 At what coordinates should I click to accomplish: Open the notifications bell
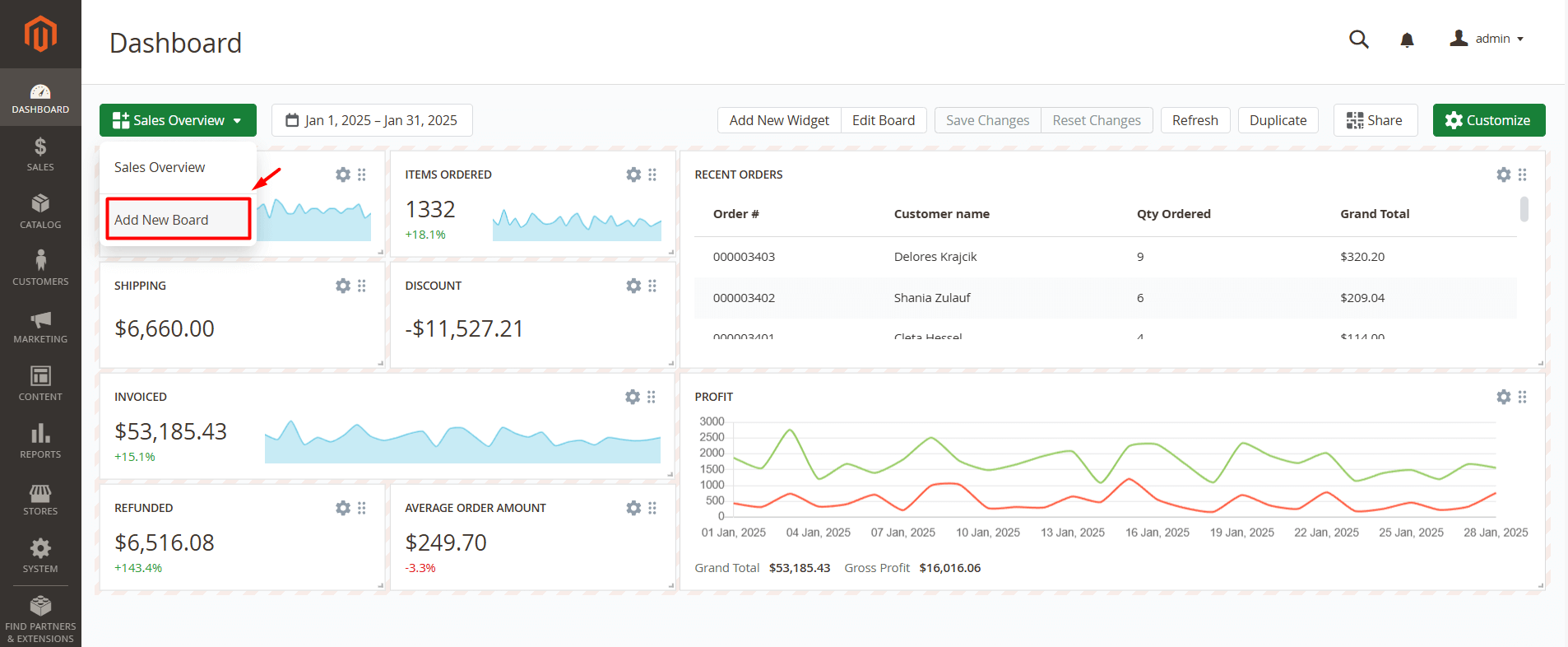click(1407, 40)
